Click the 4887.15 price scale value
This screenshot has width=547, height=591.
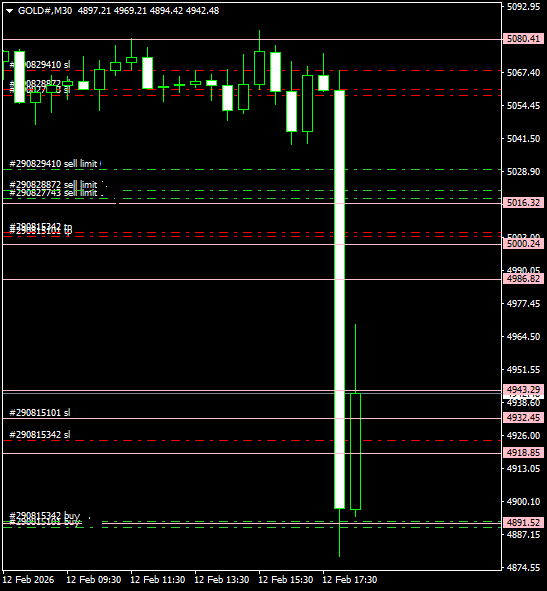coord(523,534)
